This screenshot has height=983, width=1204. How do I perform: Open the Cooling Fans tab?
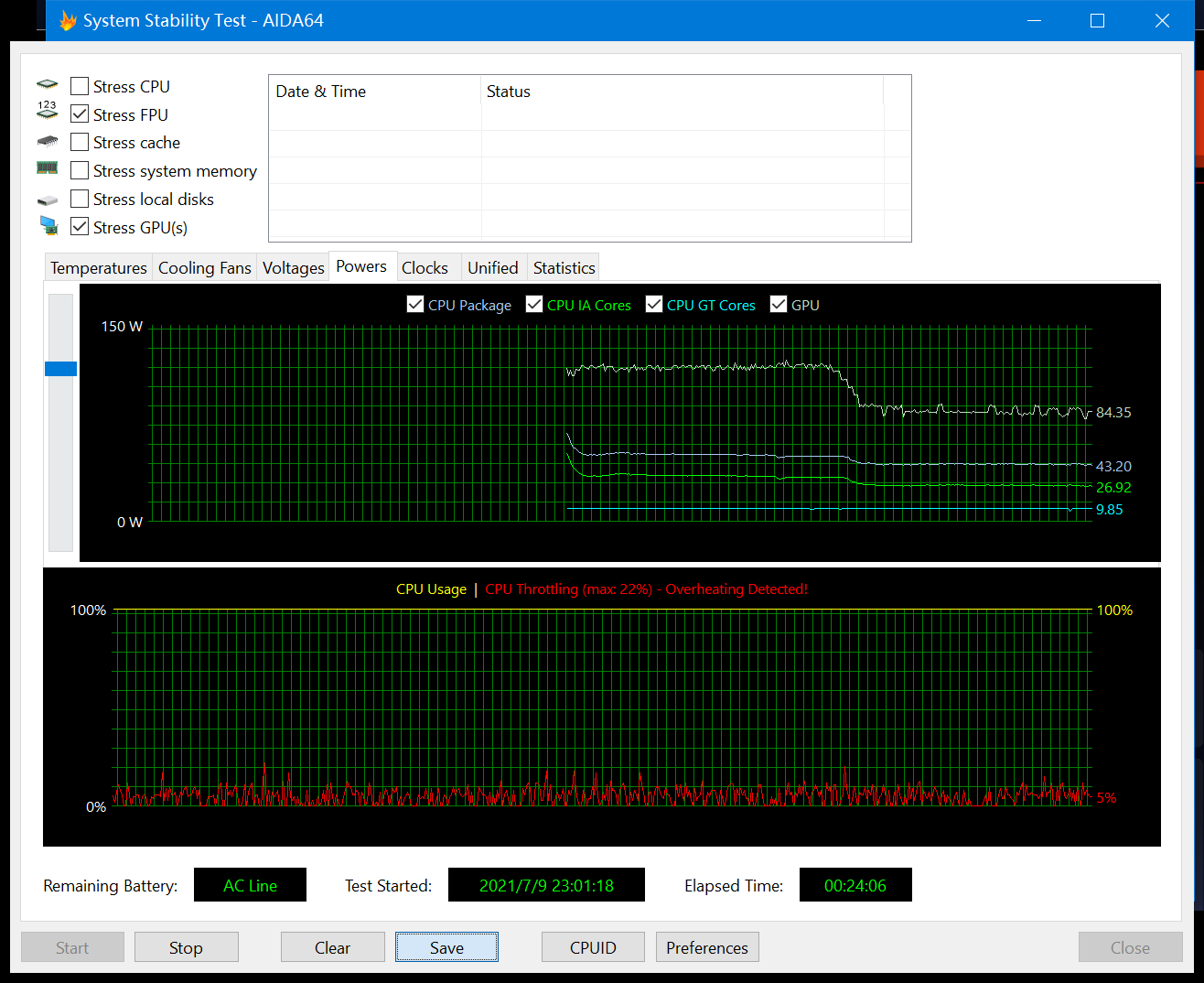[205, 267]
